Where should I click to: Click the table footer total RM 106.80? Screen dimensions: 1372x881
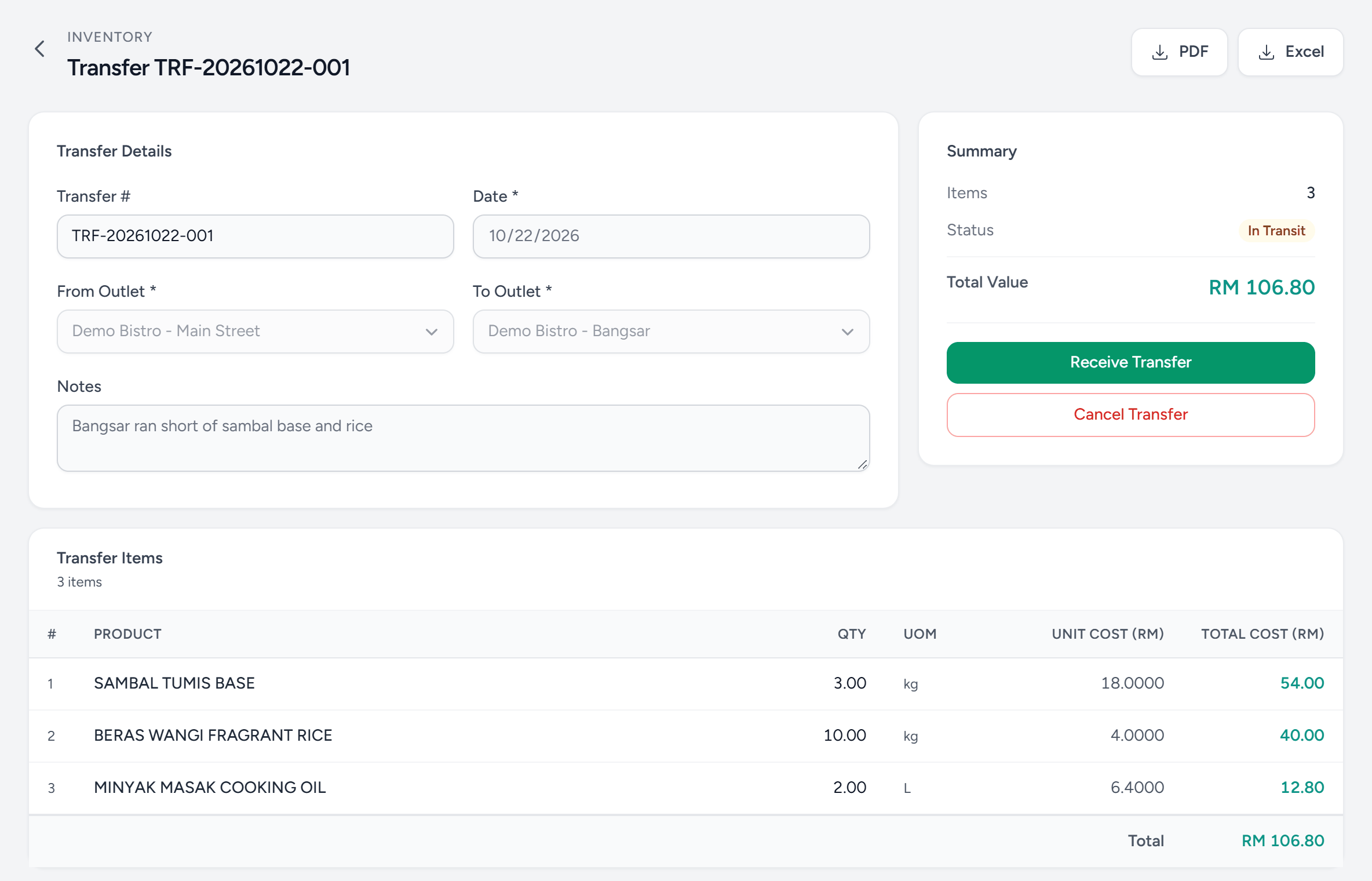click(x=1283, y=841)
